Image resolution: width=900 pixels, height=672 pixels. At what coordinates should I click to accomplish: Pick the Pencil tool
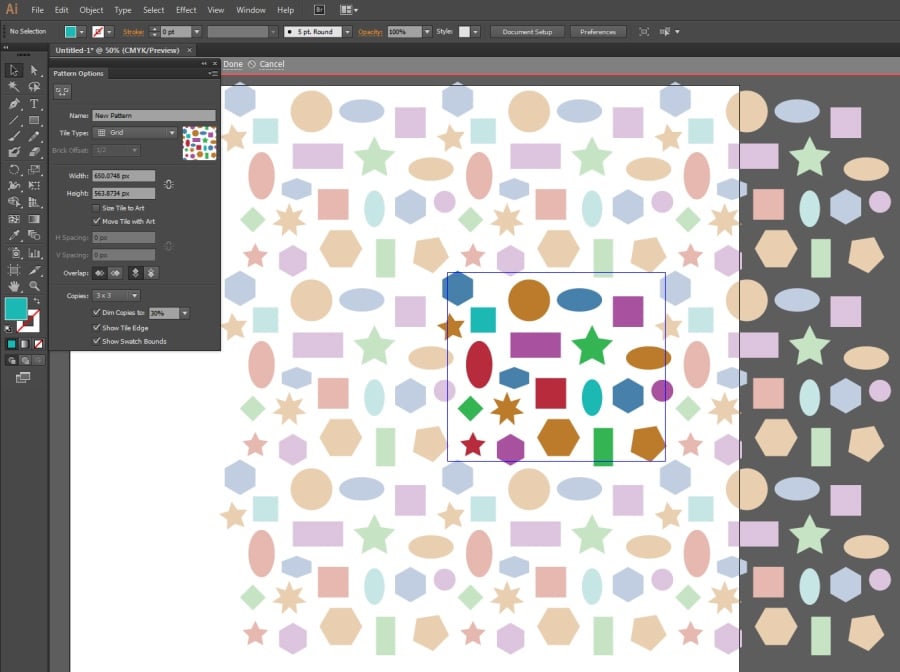pyautogui.click(x=34, y=137)
